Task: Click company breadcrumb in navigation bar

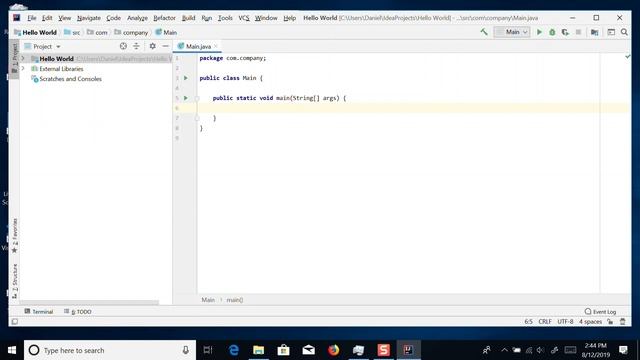Action: pyautogui.click(x=131, y=32)
